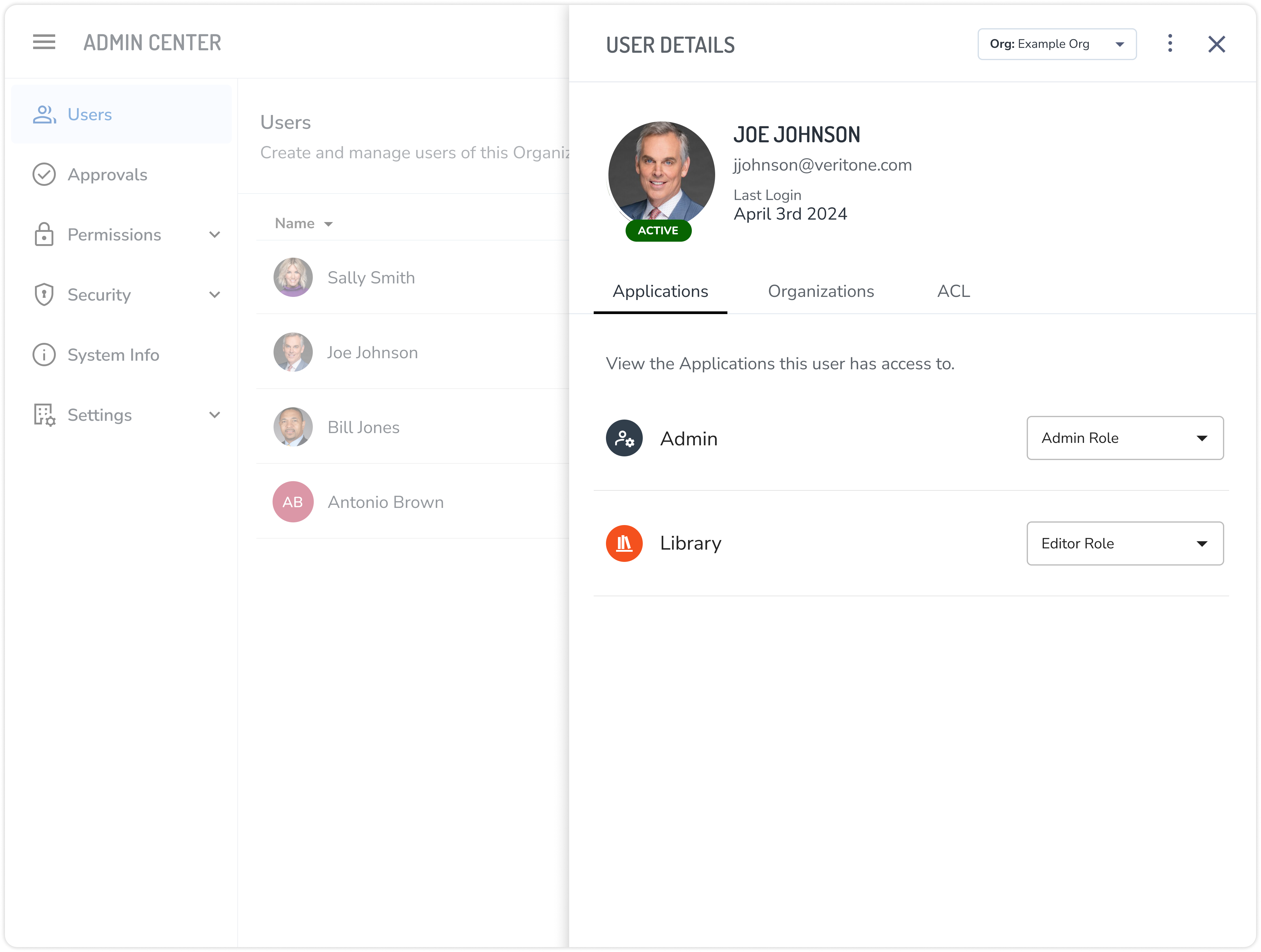Expand the Security section chevron
The height and width of the screenshot is (952, 1261).
[214, 295]
